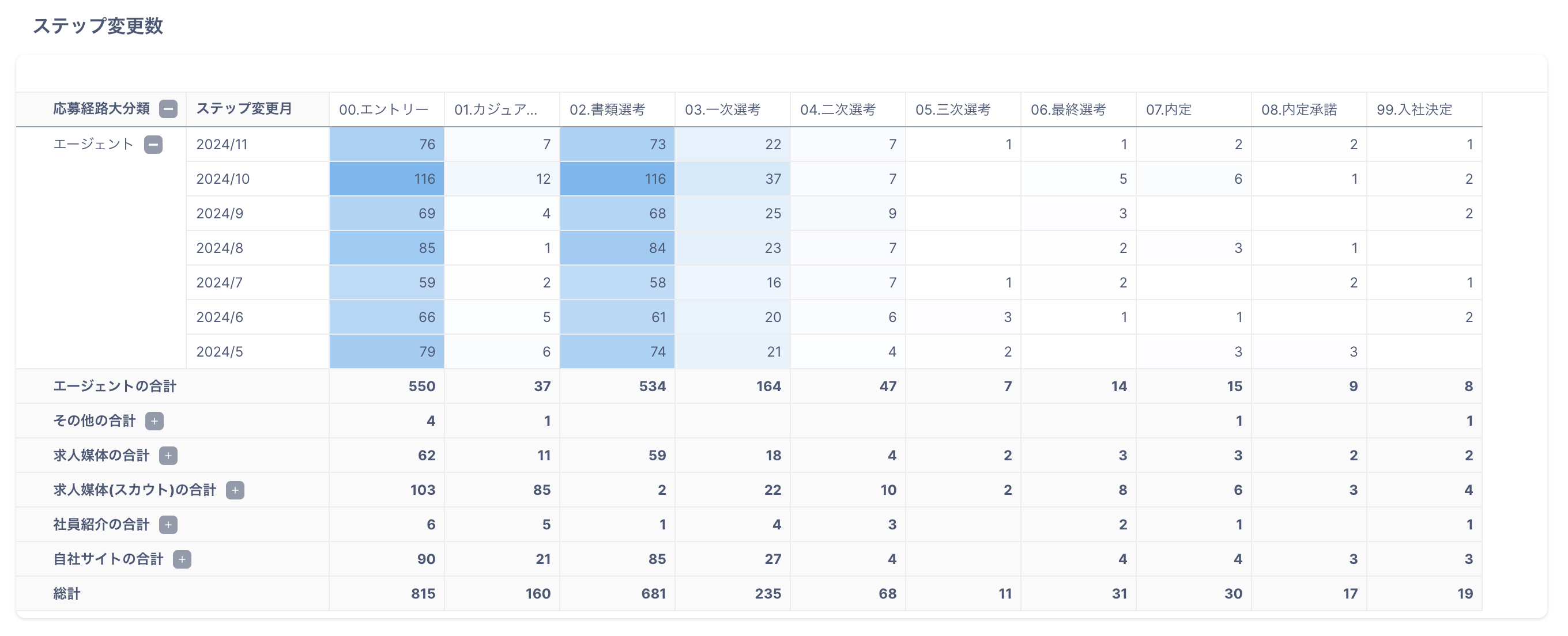Click the ステップ変更月 header
This screenshot has height=636, width=1568.
point(244,109)
